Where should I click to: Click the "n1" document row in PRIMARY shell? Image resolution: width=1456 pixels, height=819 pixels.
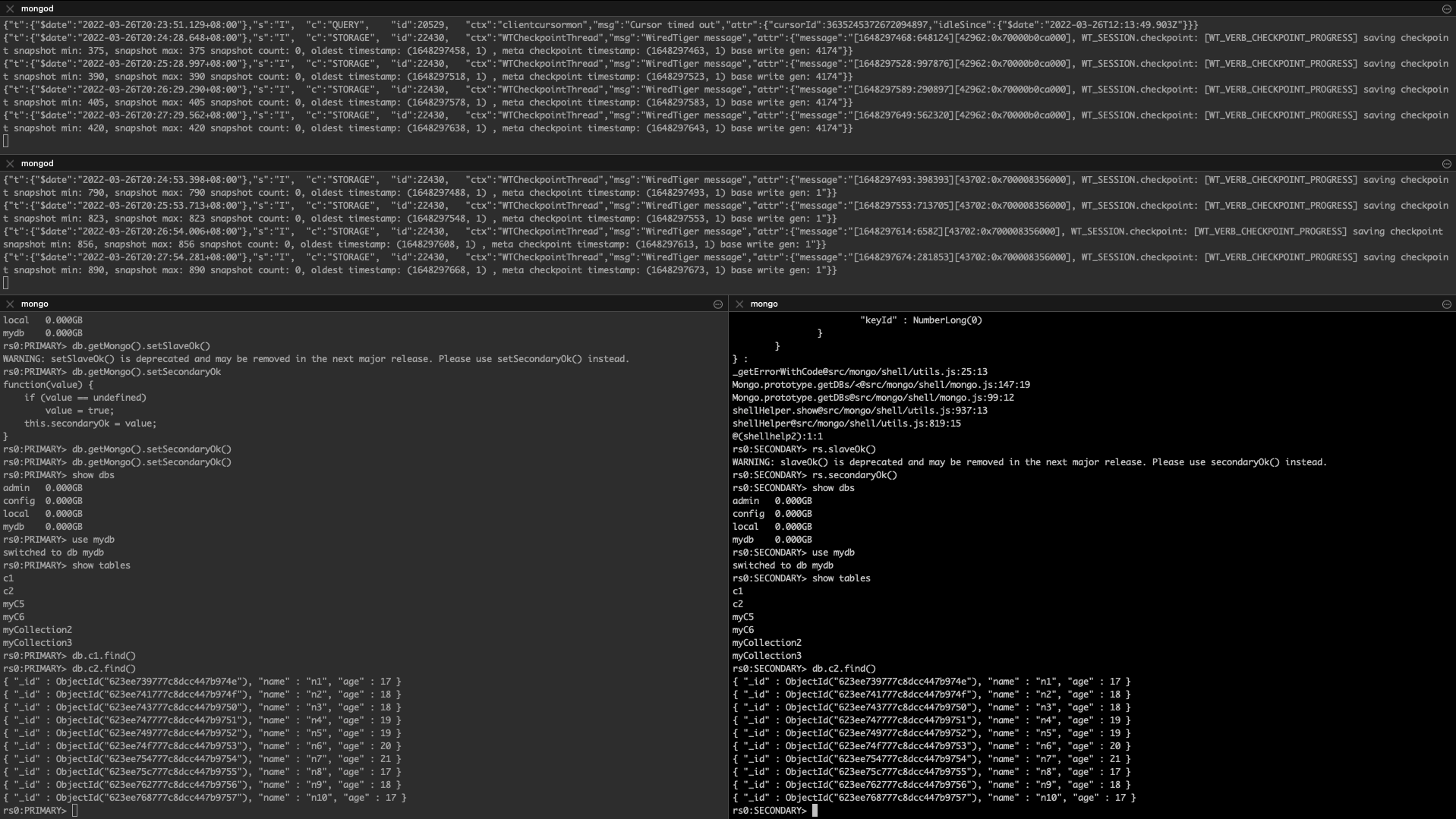point(202,682)
